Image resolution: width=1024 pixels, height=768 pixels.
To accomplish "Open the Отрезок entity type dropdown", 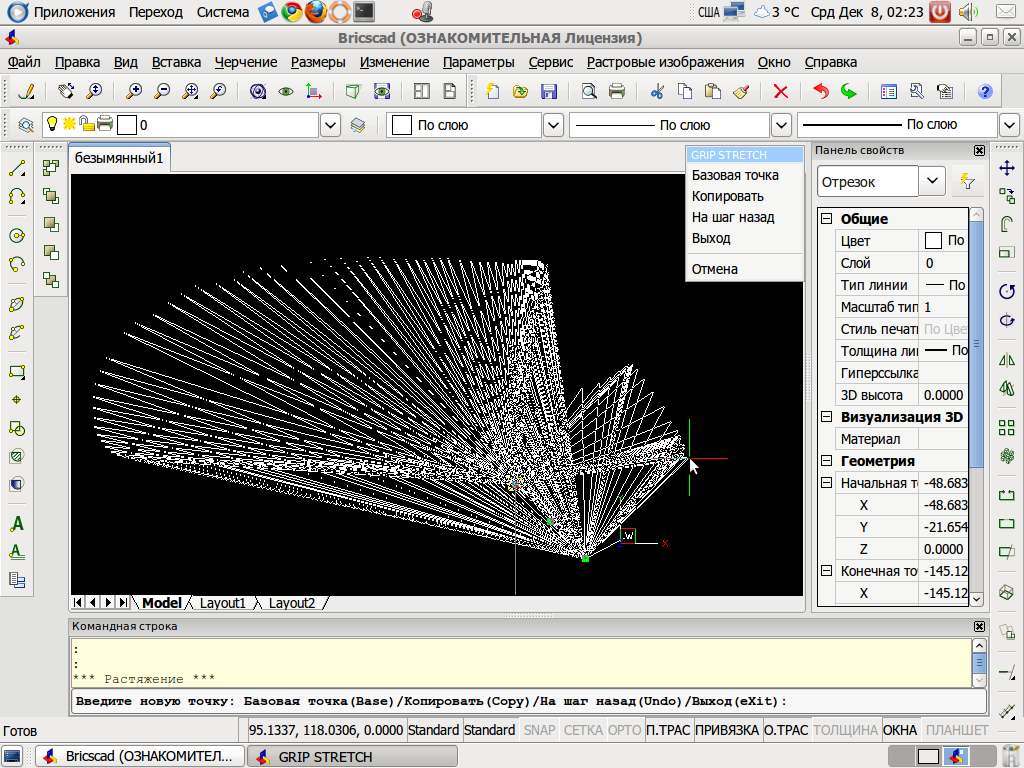I will click(932, 181).
